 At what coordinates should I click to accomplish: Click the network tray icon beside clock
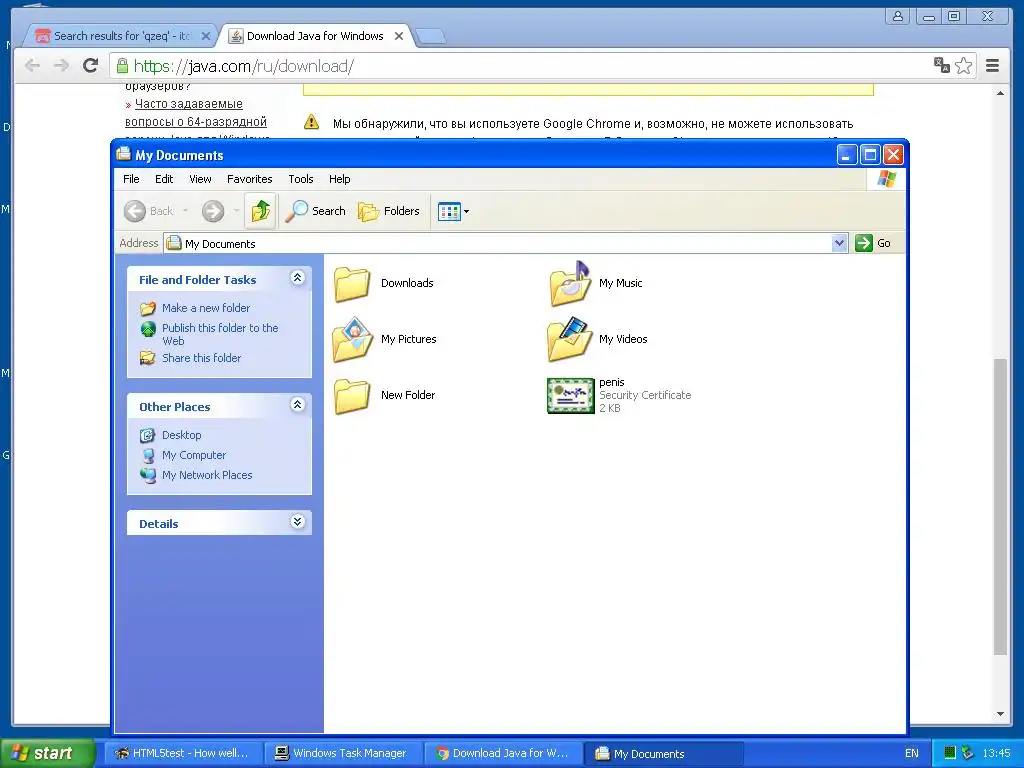[967, 753]
